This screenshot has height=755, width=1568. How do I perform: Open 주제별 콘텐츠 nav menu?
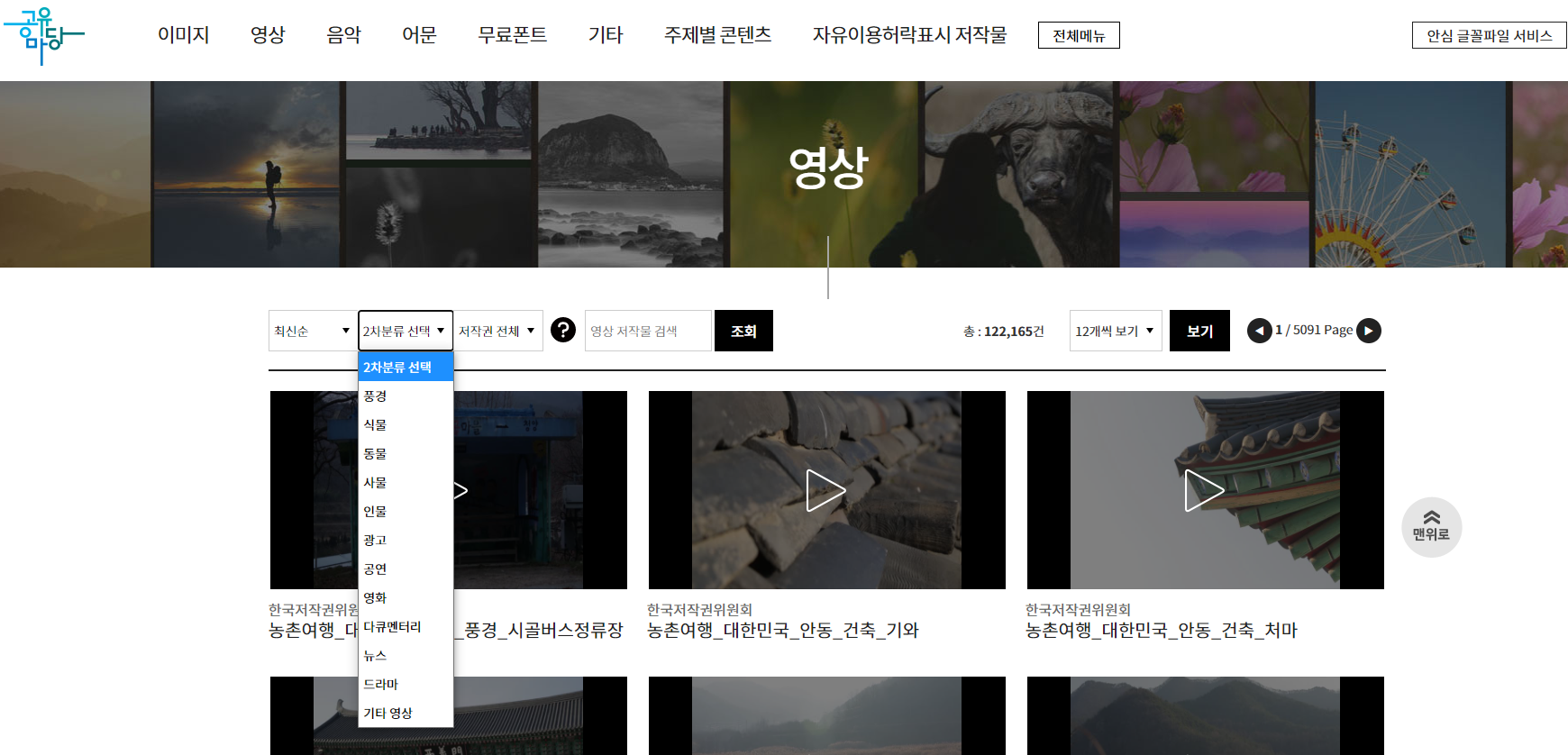[x=717, y=34]
